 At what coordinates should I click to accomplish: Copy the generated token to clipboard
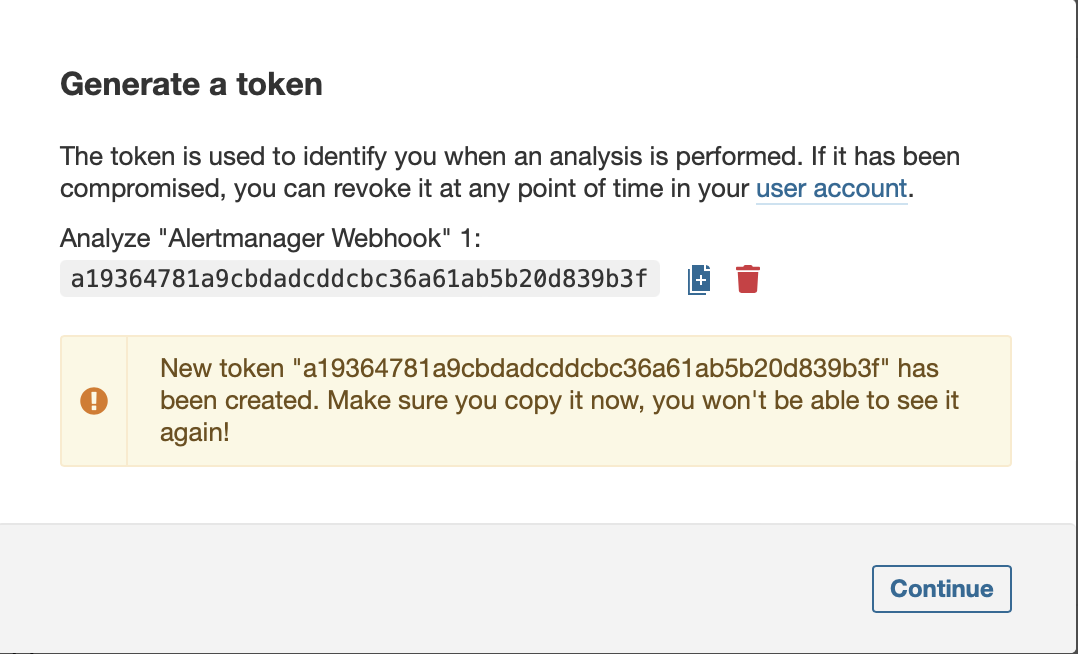tap(699, 280)
